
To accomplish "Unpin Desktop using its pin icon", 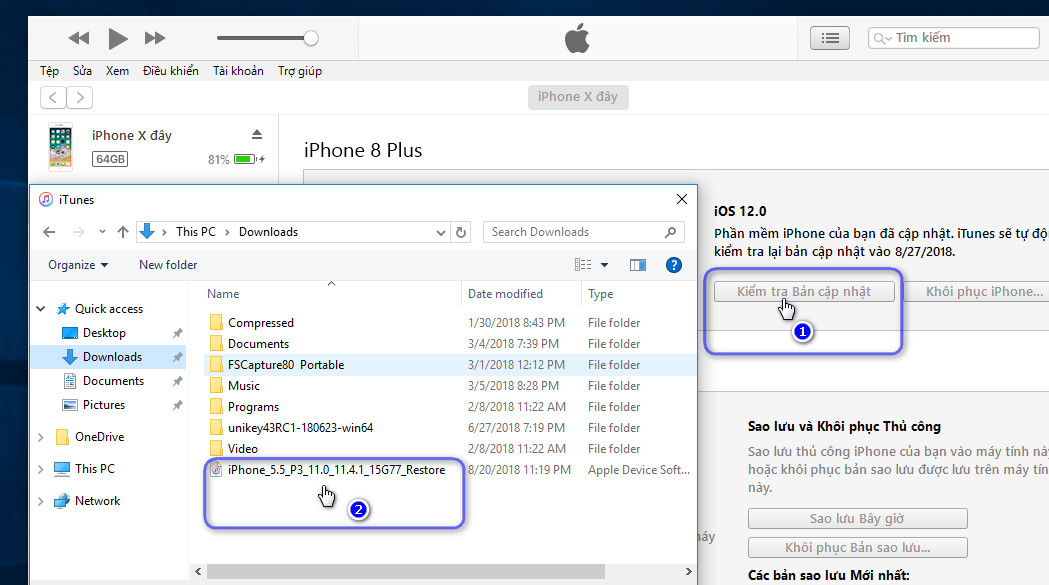I will [x=177, y=333].
